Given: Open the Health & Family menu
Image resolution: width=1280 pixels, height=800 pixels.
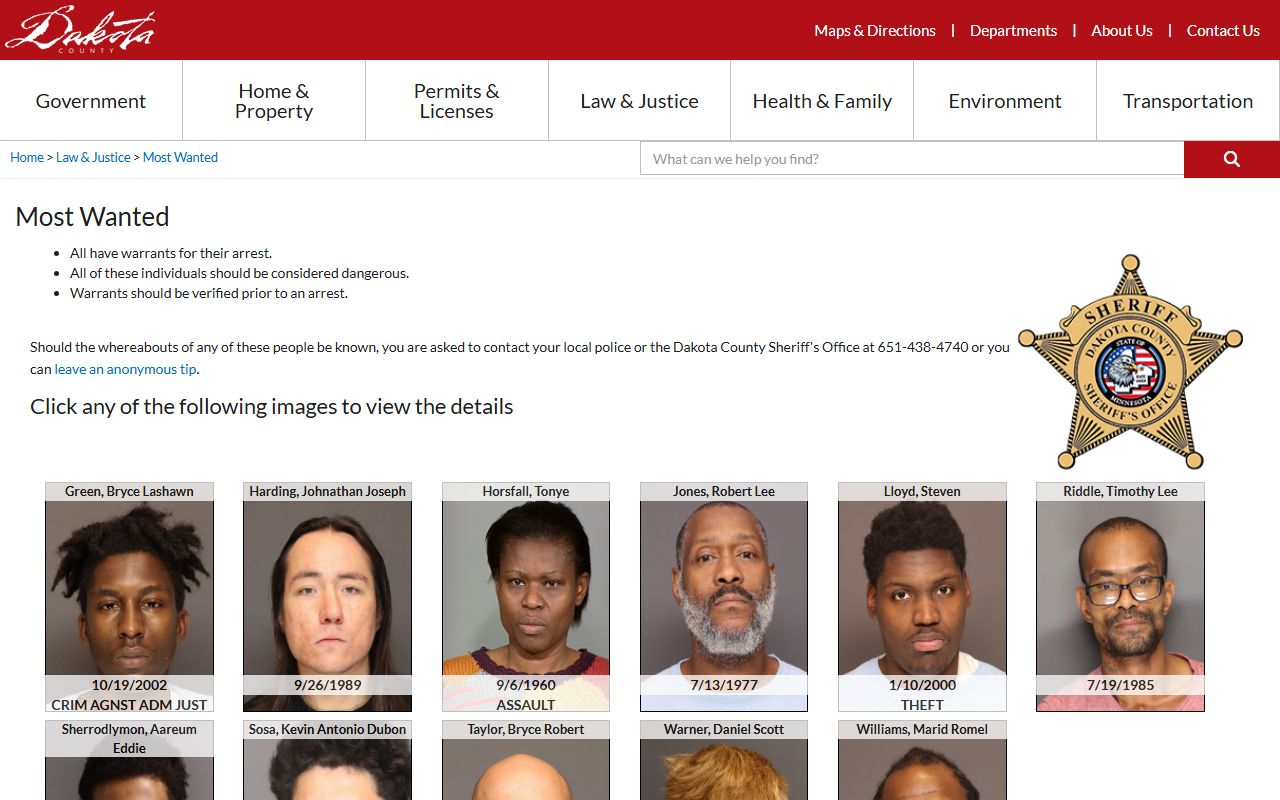Looking at the screenshot, I should 822,101.
